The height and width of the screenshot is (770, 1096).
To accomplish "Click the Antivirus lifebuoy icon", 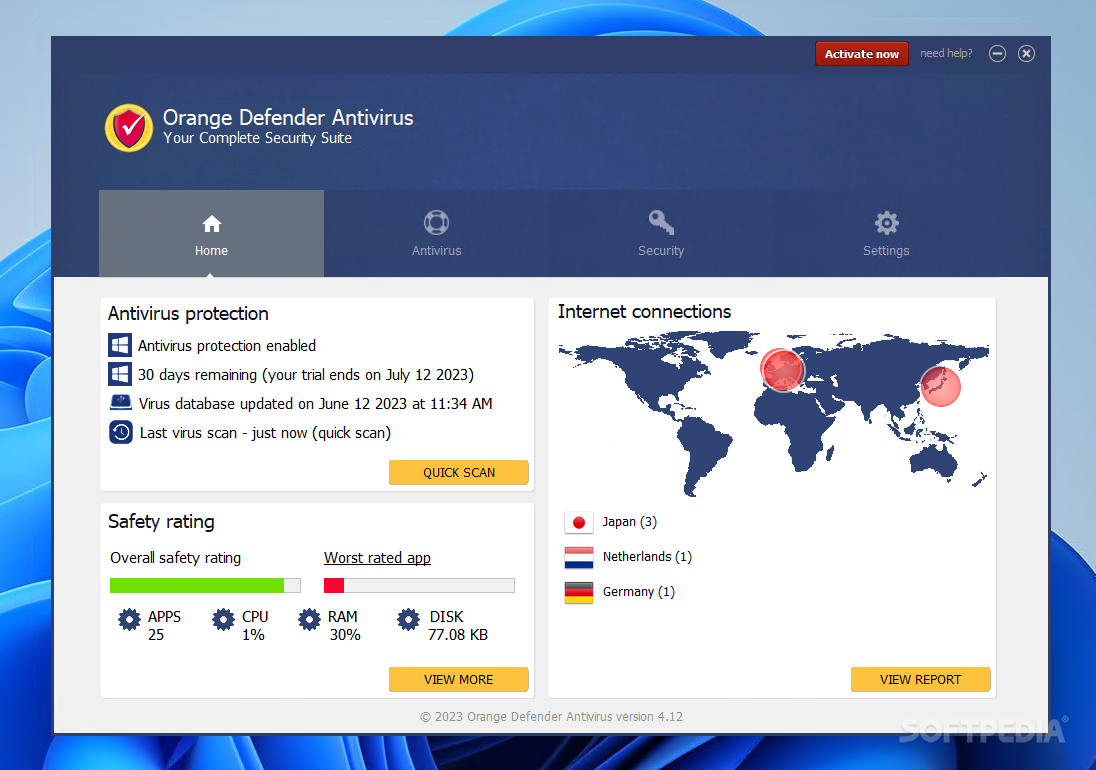I will pos(436,223).
